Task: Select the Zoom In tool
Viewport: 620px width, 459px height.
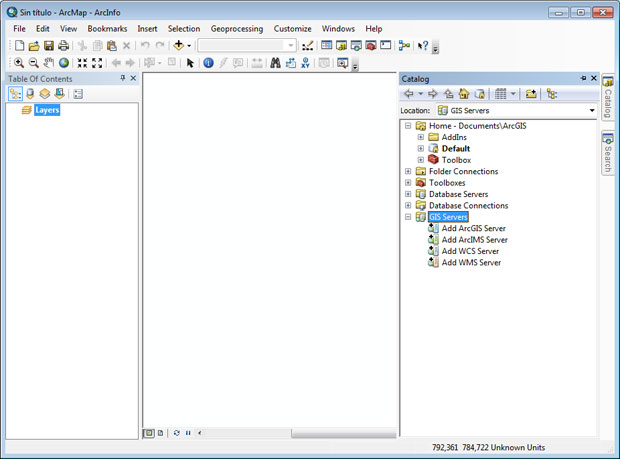Action: (x=19, y=63)
